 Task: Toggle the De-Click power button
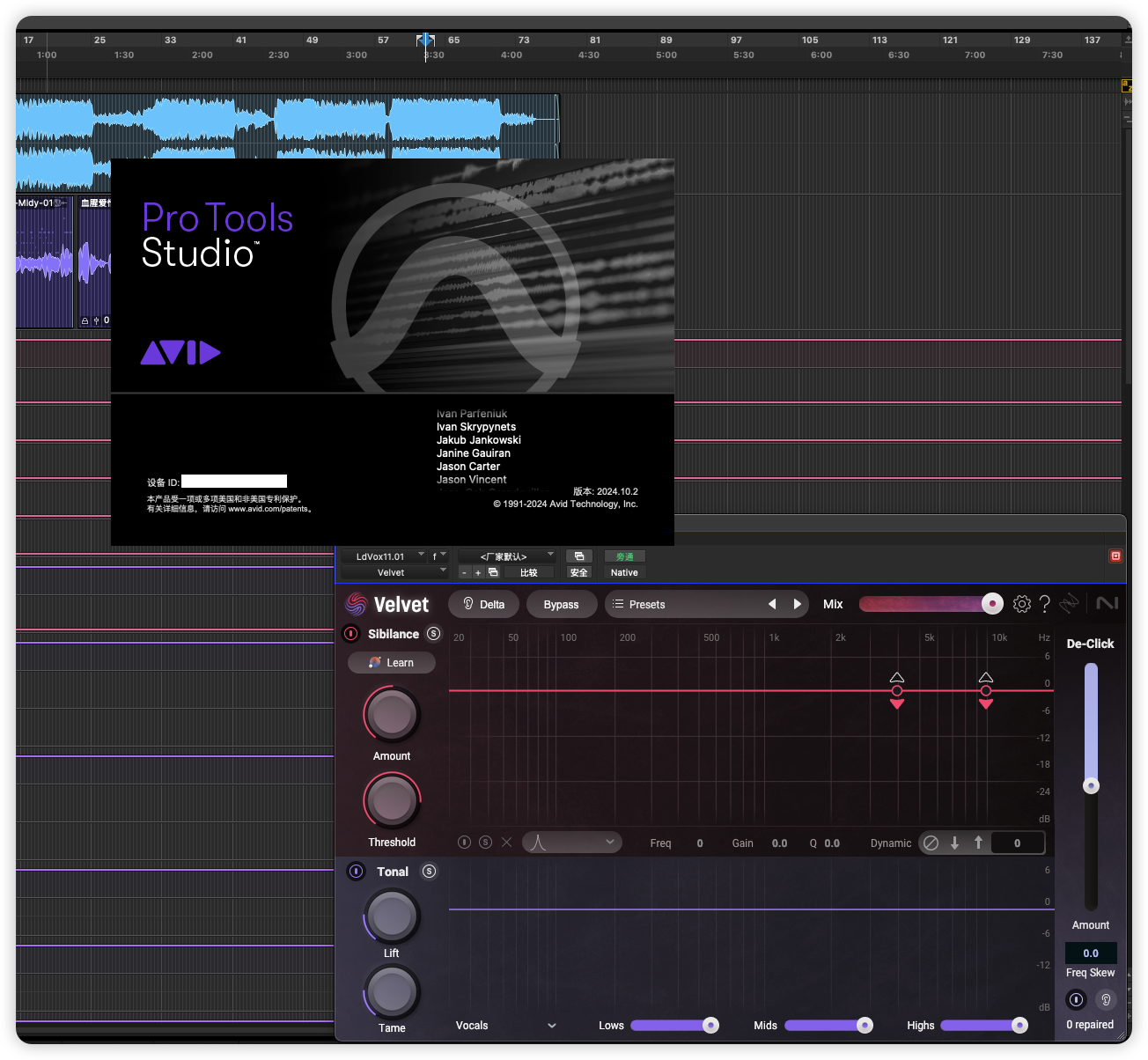pyautogui.click(x=1076, y=999)
